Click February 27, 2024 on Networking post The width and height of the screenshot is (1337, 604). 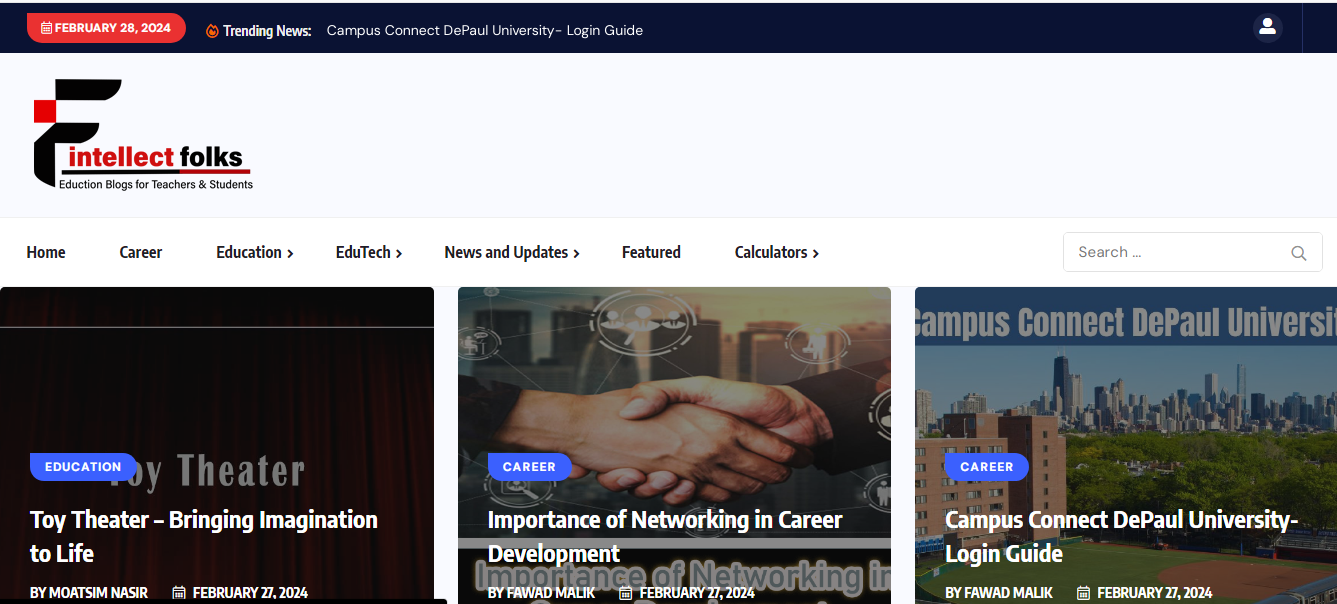point(697,593)
